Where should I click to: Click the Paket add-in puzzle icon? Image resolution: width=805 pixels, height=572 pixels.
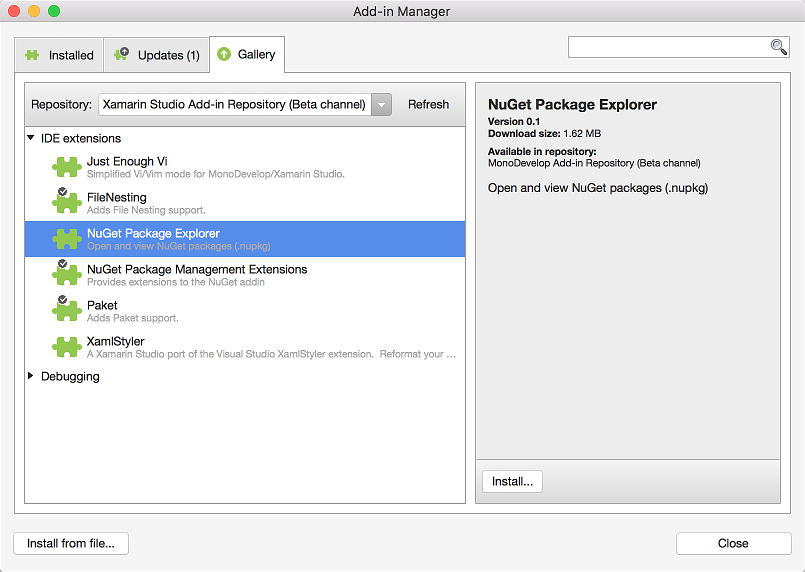coord(67,309)
